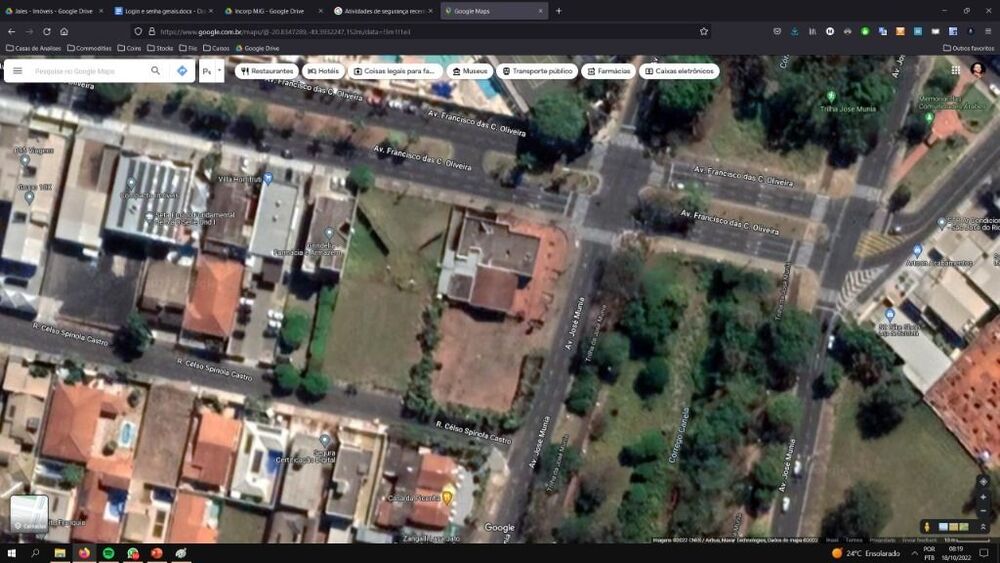1000x563 pixels.
Task: Open directions with the blue diamond icon
Action: (x=182, y=71)
